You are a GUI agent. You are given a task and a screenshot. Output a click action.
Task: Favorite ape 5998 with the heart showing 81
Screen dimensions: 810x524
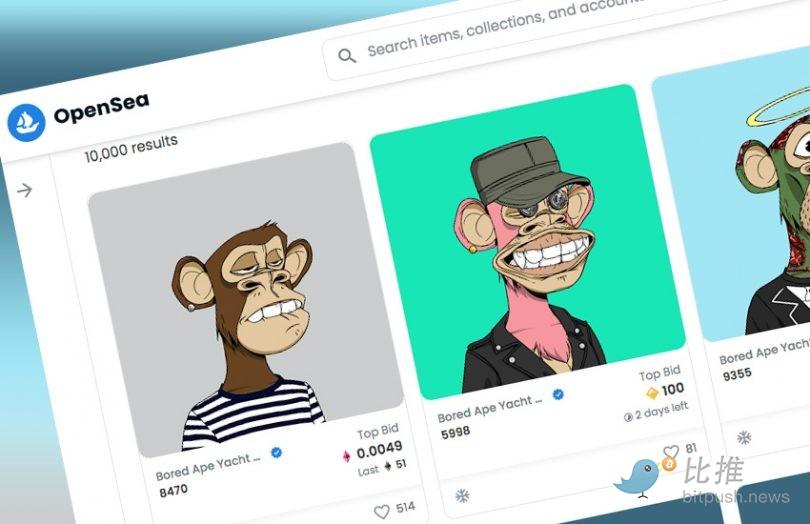point(671,452)
